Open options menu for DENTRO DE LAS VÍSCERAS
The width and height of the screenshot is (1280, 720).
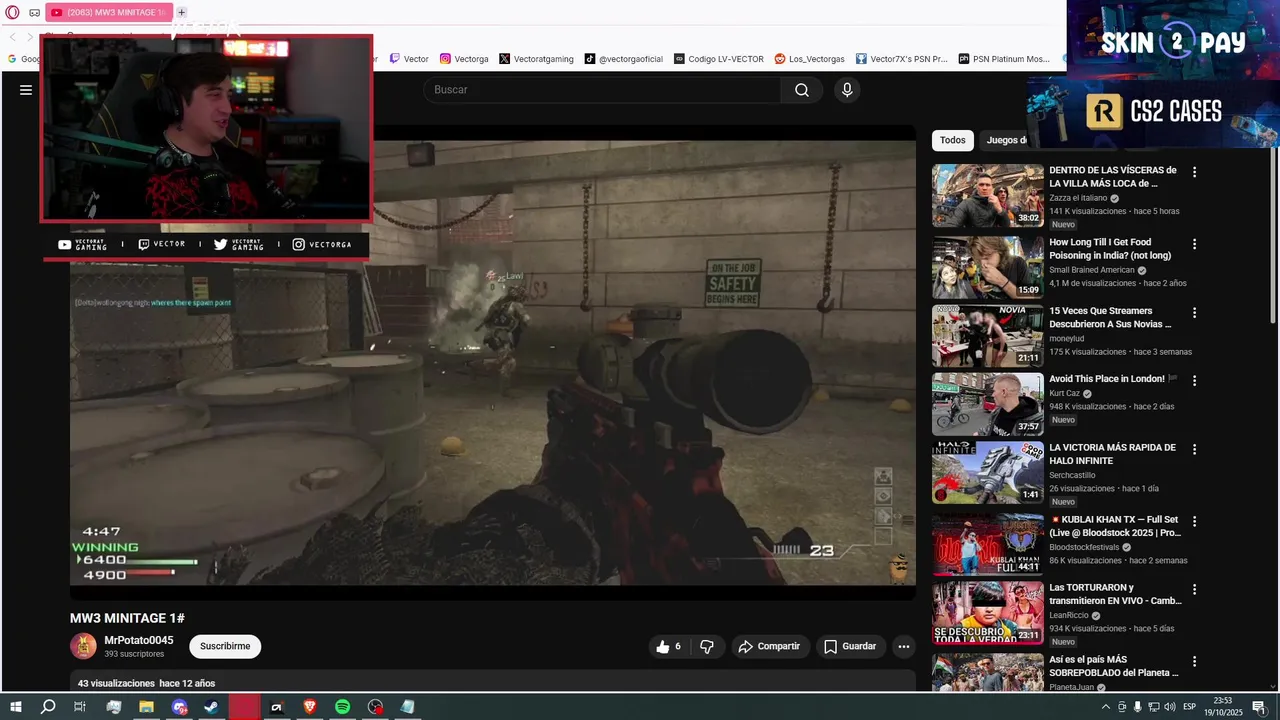click(x=1194, y=172)
